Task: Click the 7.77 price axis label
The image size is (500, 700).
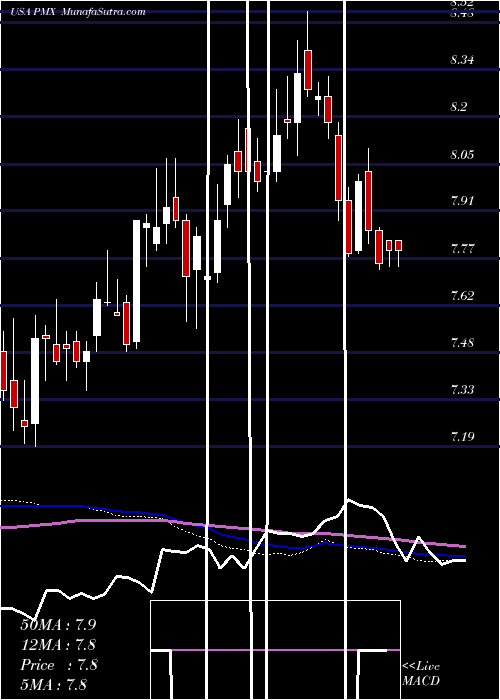Action: click(x=463, y=249)
